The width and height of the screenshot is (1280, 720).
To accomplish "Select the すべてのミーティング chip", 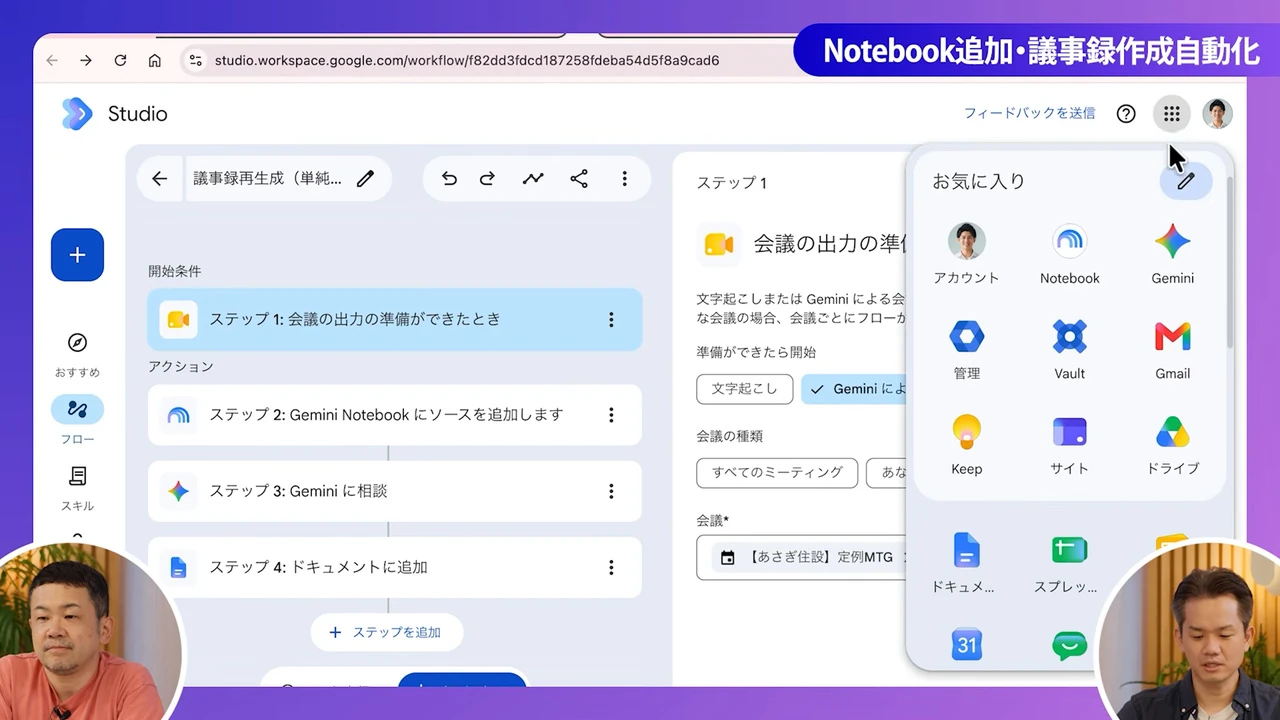I will point(777,472).
